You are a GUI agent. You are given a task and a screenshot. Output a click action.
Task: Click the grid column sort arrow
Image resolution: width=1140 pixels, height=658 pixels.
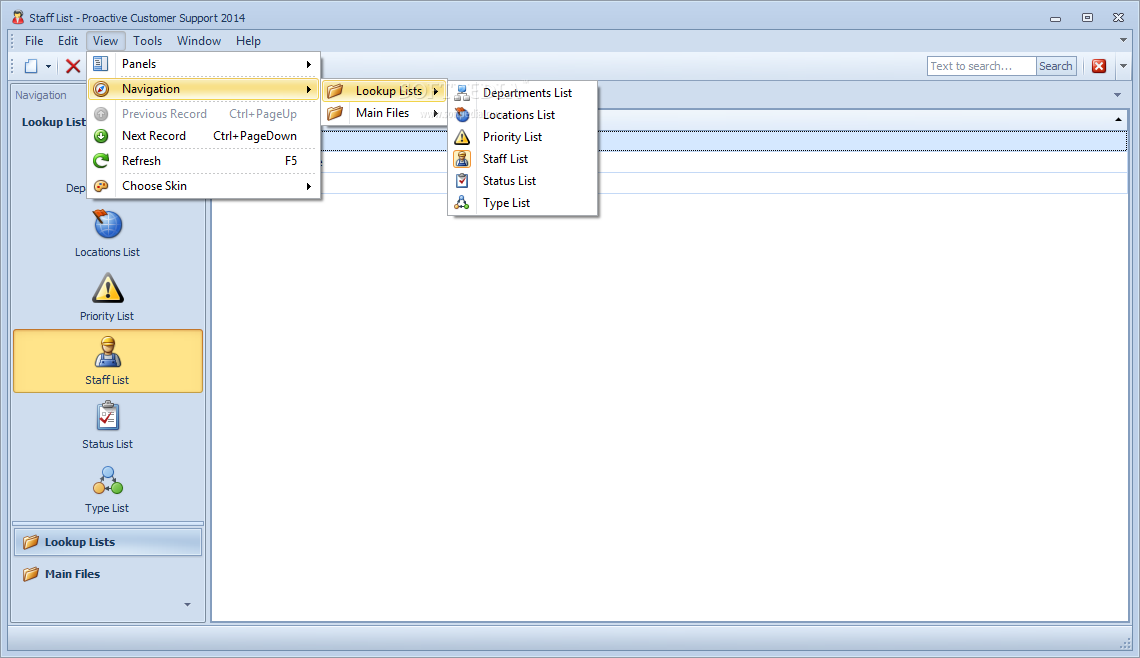coord(1118,119)
